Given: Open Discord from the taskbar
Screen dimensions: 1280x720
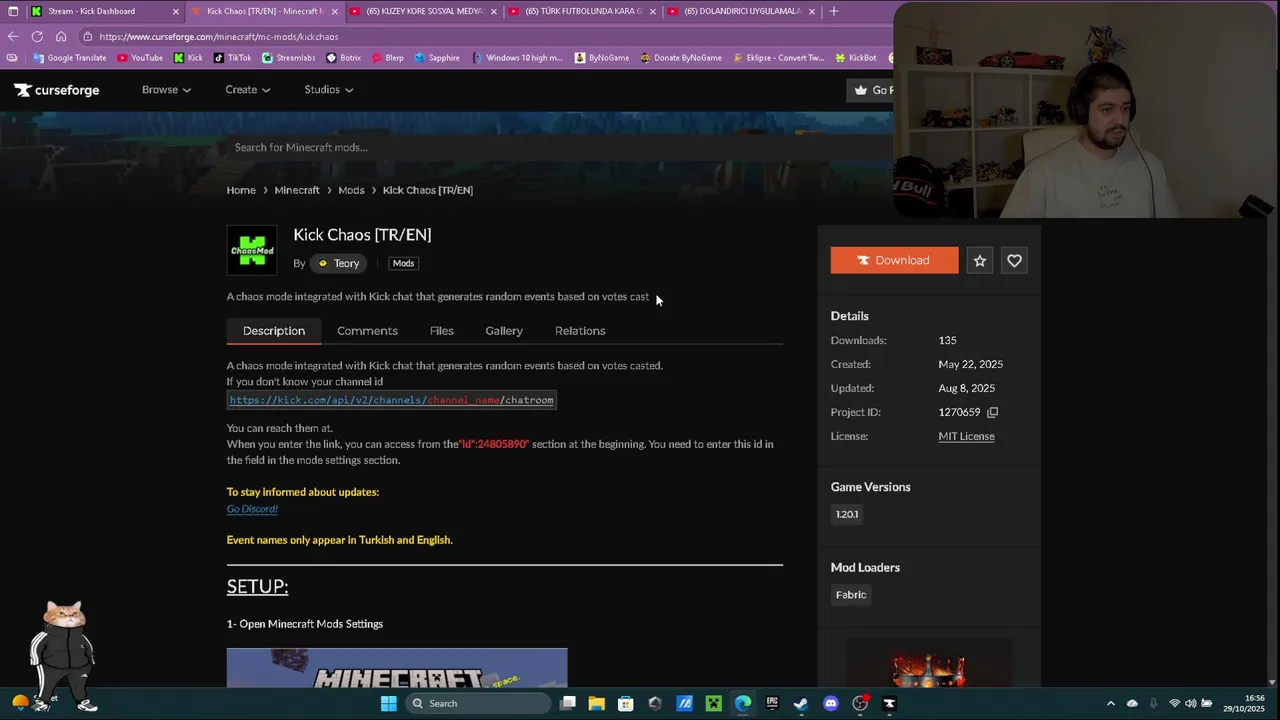Looking at the screenshot, I should tap(831, 704).
